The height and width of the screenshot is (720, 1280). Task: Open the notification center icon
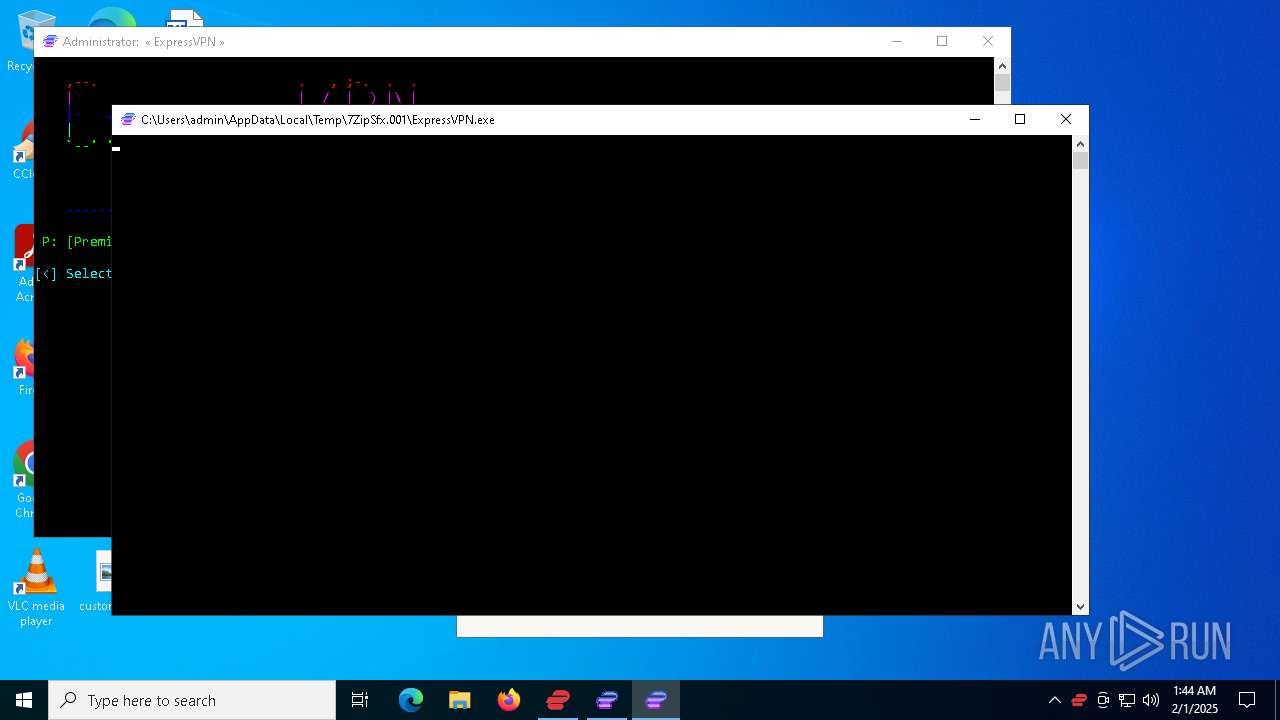[x=1247, y=700]
